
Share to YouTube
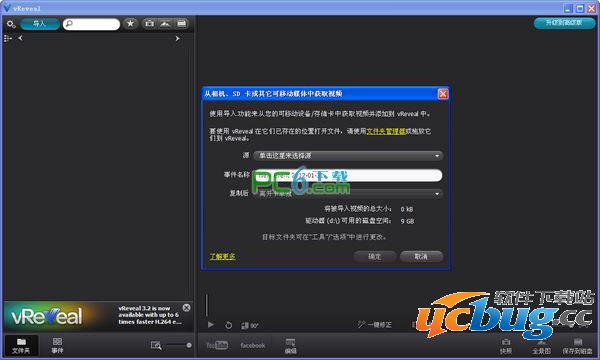217,345
